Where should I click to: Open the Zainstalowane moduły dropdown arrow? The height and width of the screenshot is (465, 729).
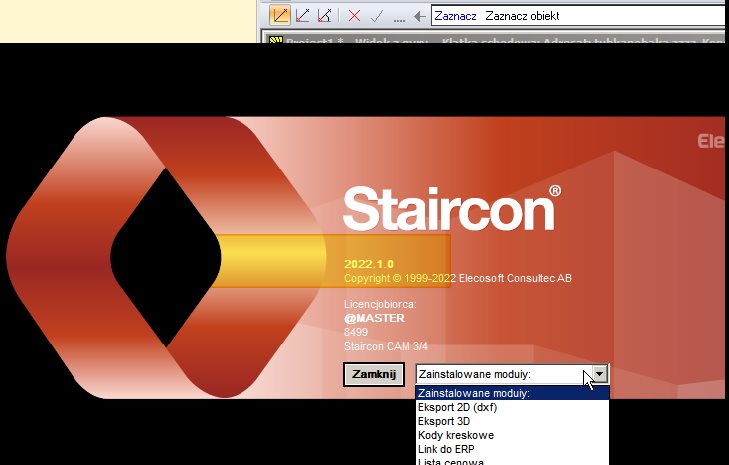coord(599,374)
